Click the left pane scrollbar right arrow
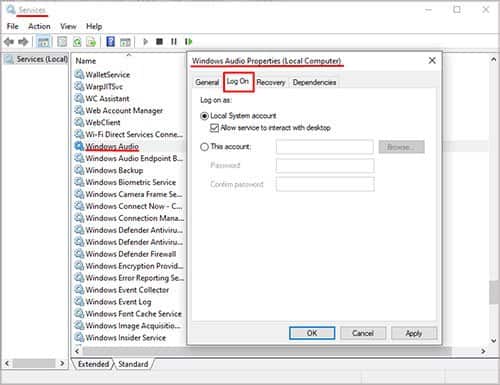Image resolution: width=500 pixels, height=385 pixels. click(62, 363)
